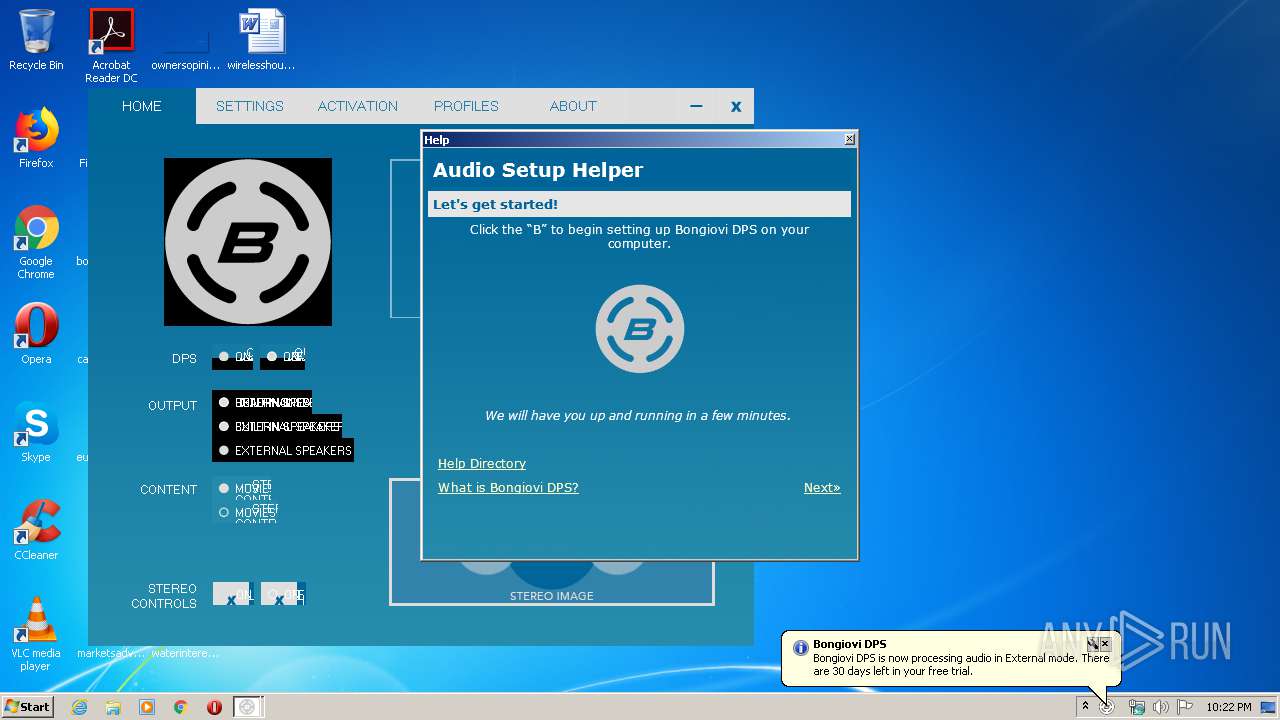Select the first CONTENT radio option
Image resolution: width=1280 pixels, height=720 pixels.
224,488
